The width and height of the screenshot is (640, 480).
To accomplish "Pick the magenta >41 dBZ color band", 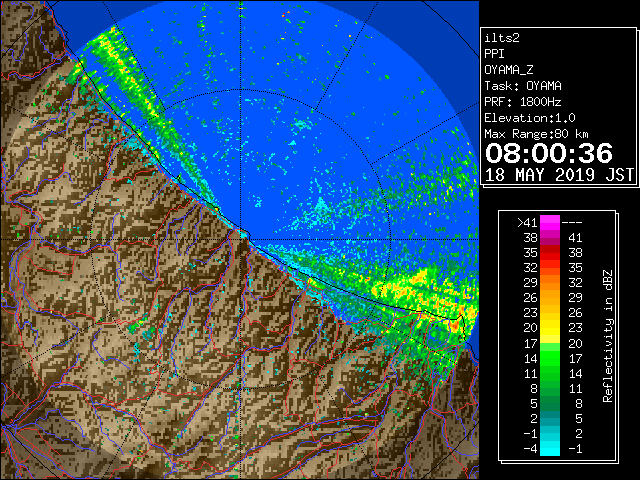I will (550, 223).
